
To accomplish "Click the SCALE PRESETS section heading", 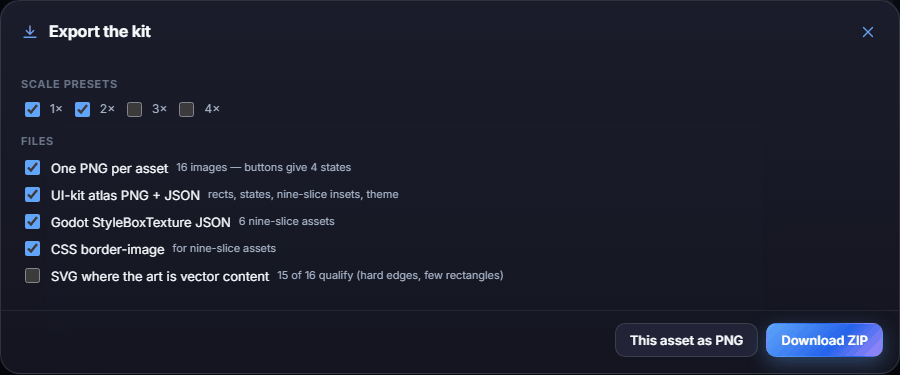I will click(69, 84).
